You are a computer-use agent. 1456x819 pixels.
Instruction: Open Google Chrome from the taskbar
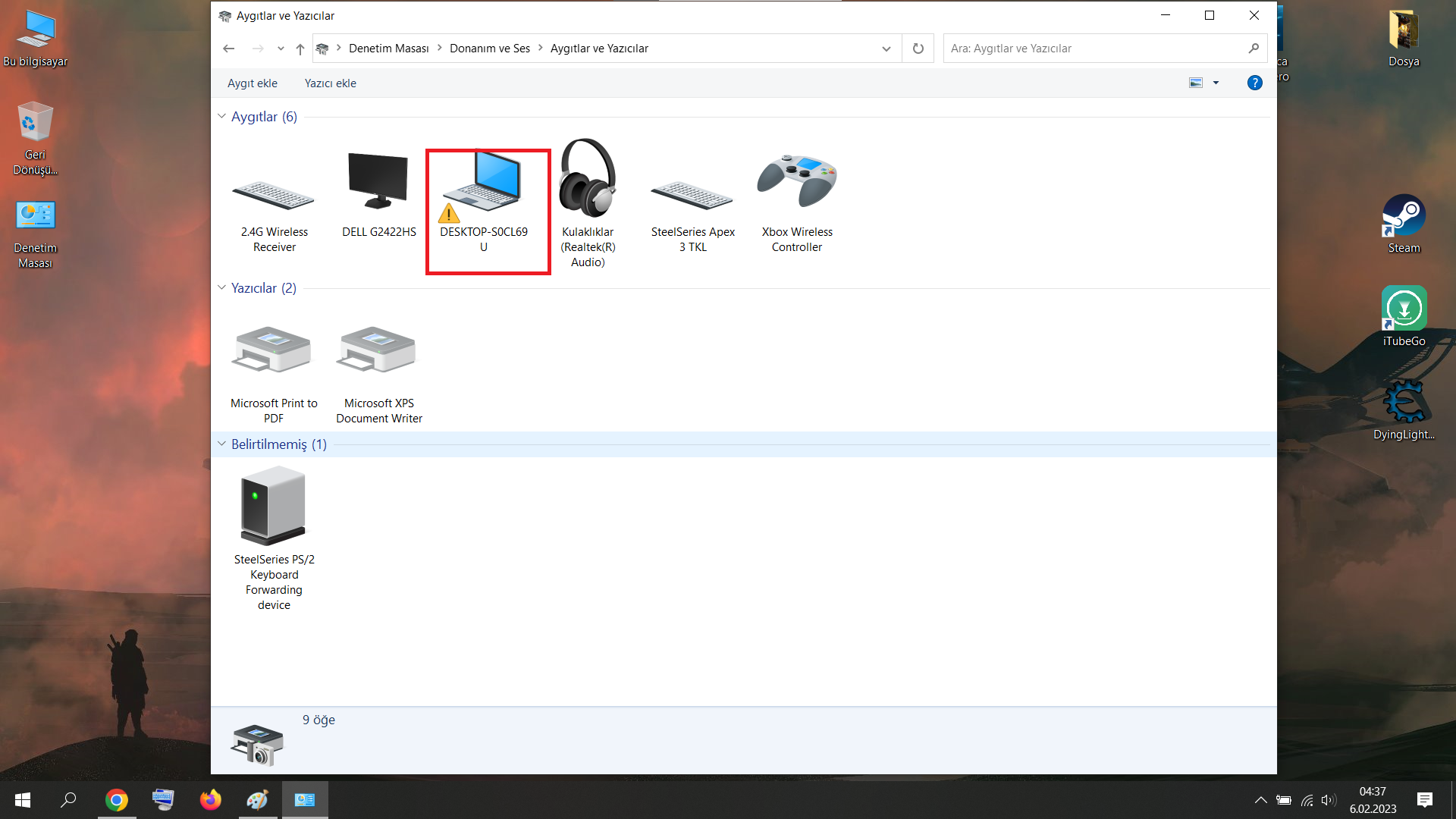(x=117, y=800)
